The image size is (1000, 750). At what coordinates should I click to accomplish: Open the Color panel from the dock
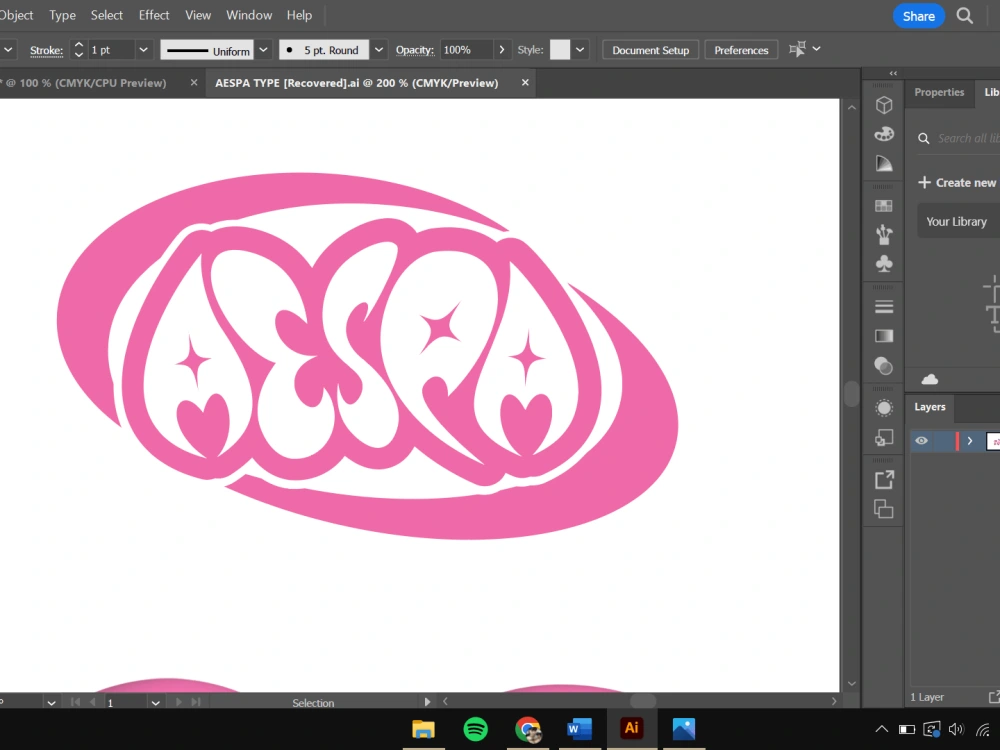click(x=884, y=134)
